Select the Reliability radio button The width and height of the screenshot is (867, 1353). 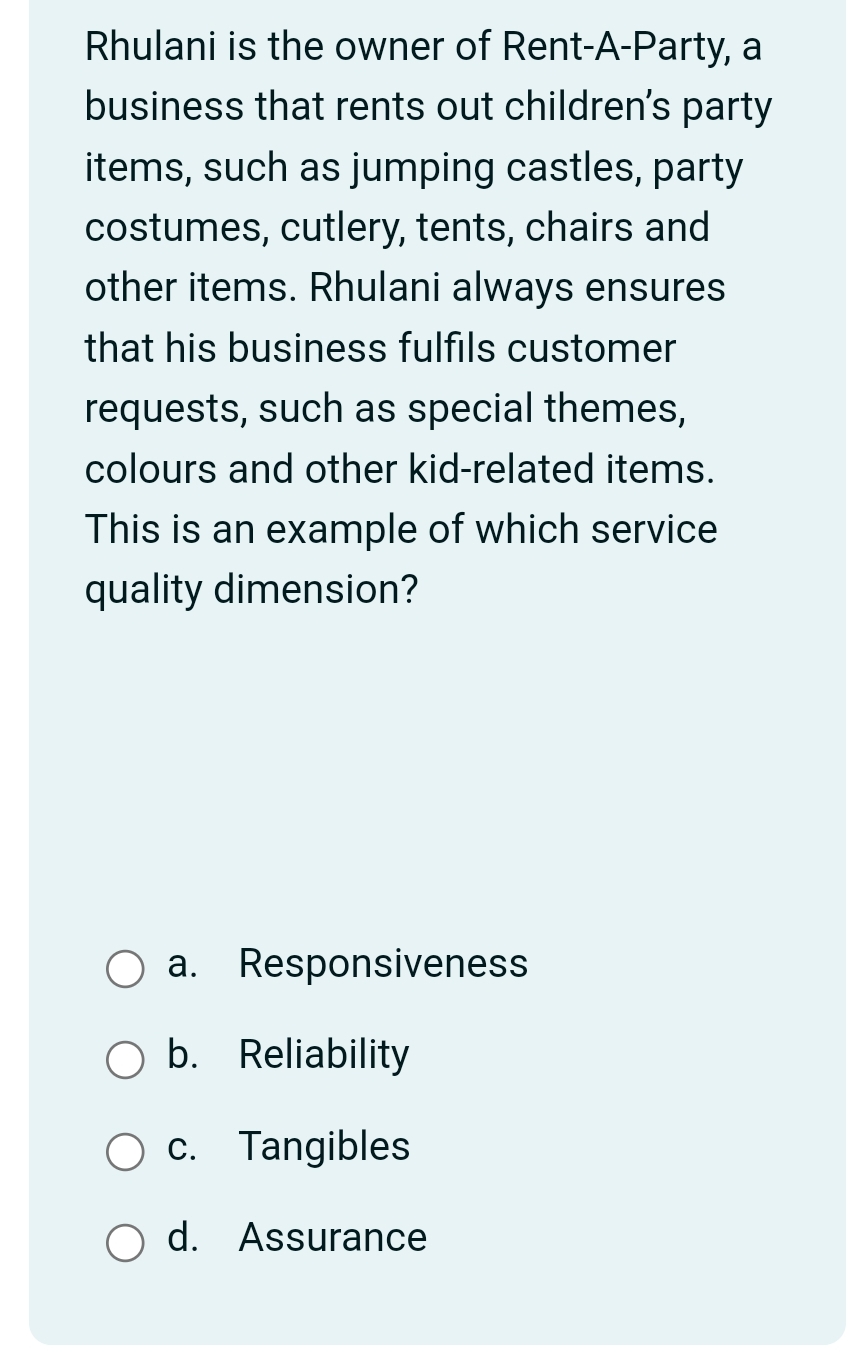pos(124,1060)
